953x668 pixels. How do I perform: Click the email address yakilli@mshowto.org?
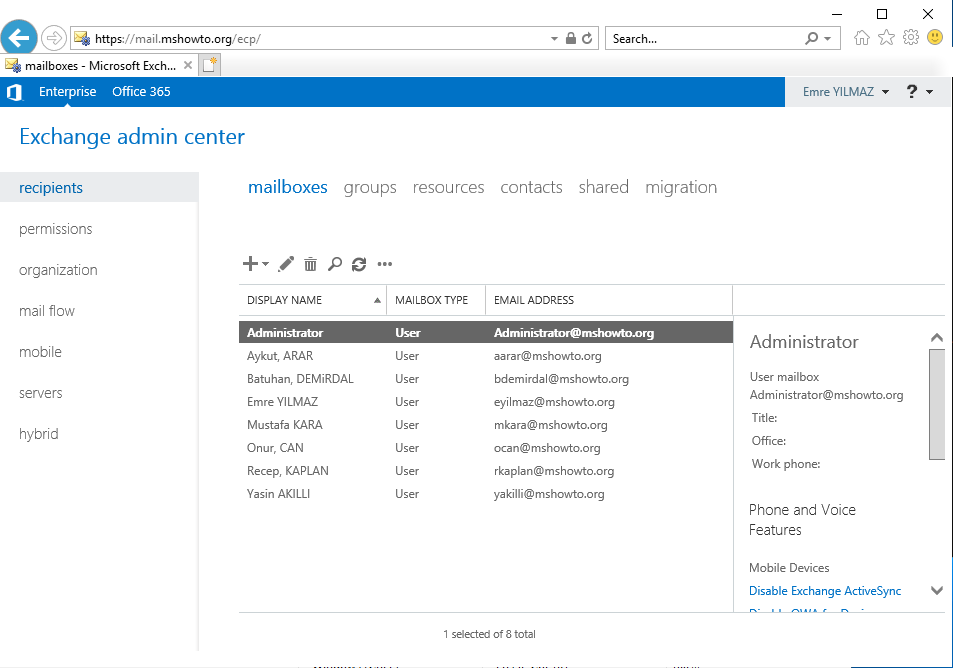click(x=549, y=494)
